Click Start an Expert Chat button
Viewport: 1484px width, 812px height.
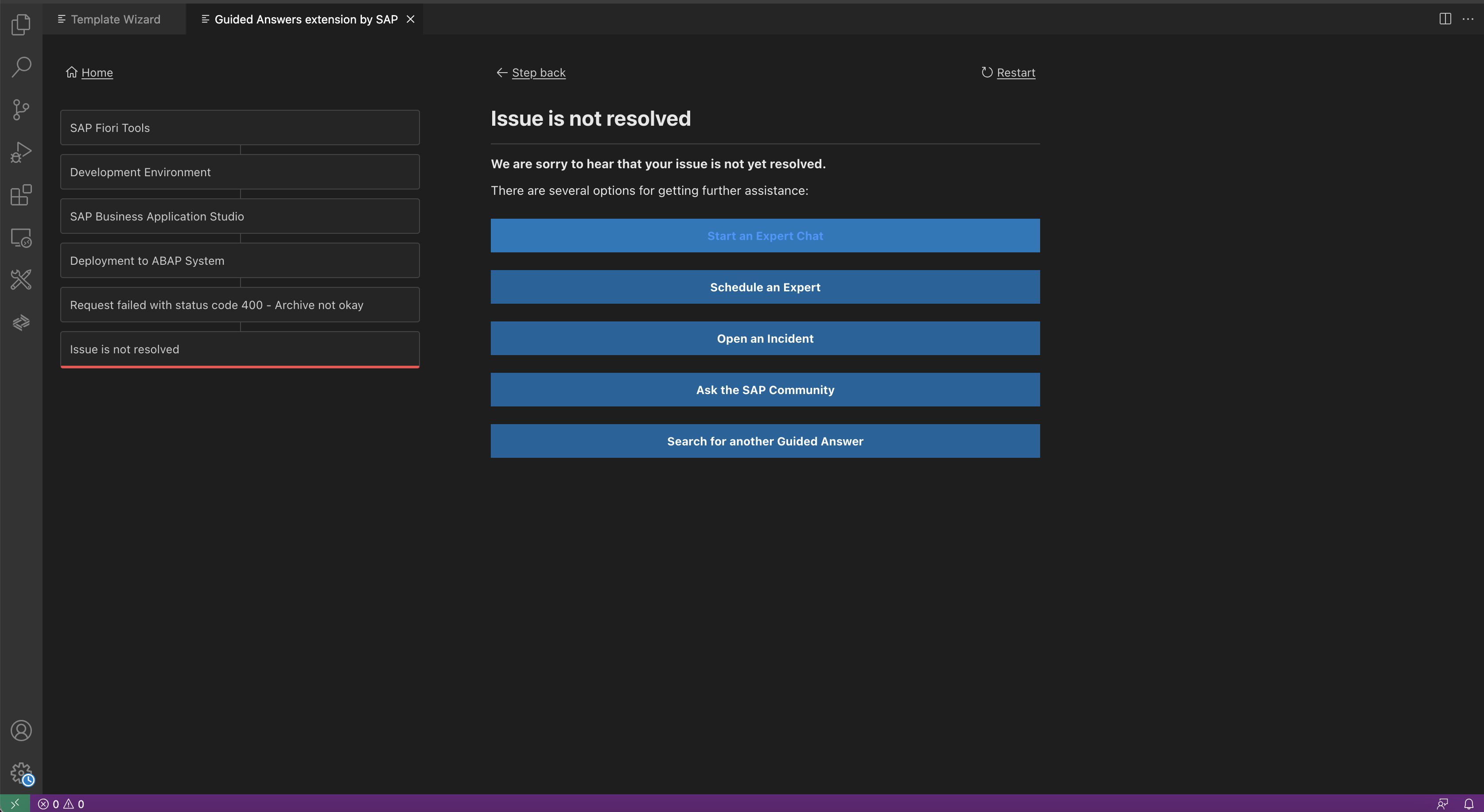[765, 236]
